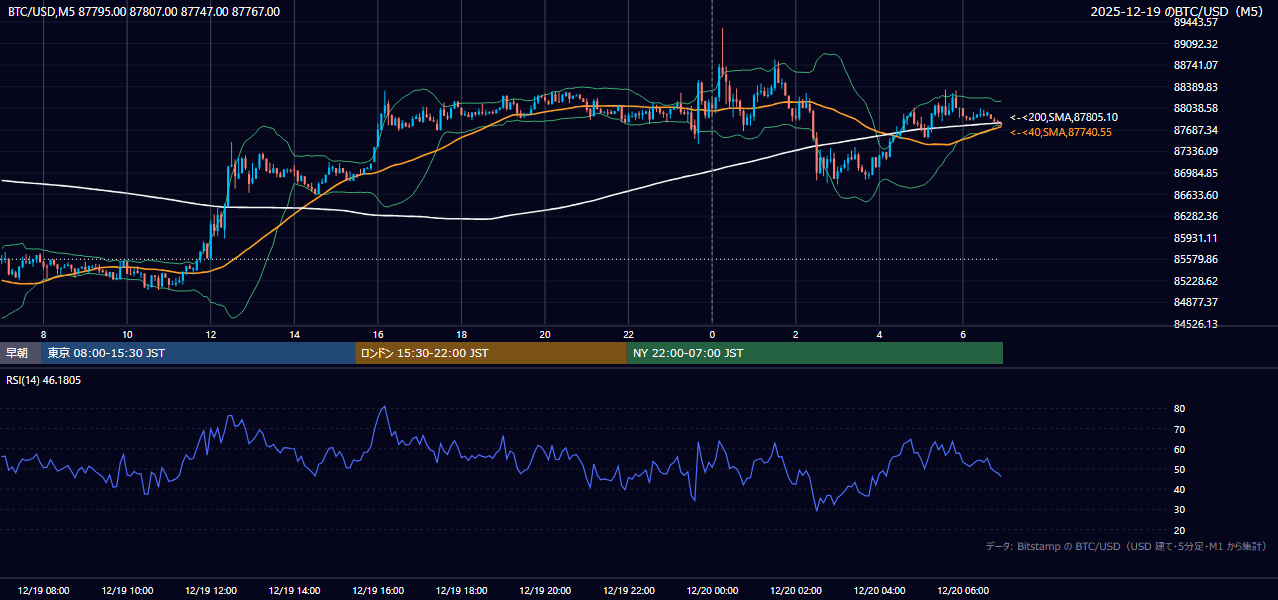
Task: Click the 早朝 session block
Action: pos(21,353)
